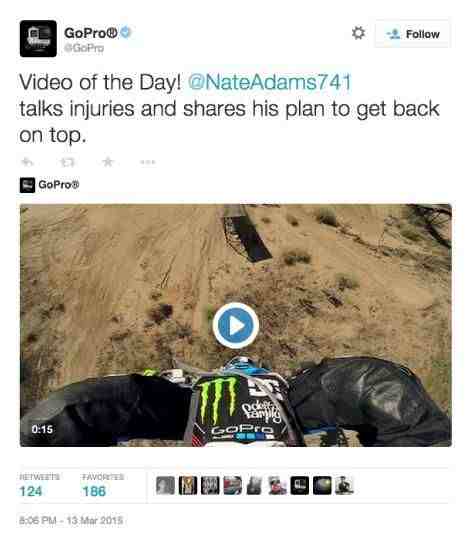Viewport: 470px width, 534px height.
Task: Open the black GoPro-logo avatar in row
Action: click(x=300, y=485)
